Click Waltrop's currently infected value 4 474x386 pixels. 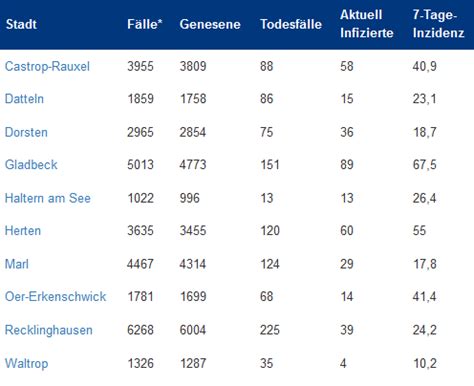click(x=343, y=363)
